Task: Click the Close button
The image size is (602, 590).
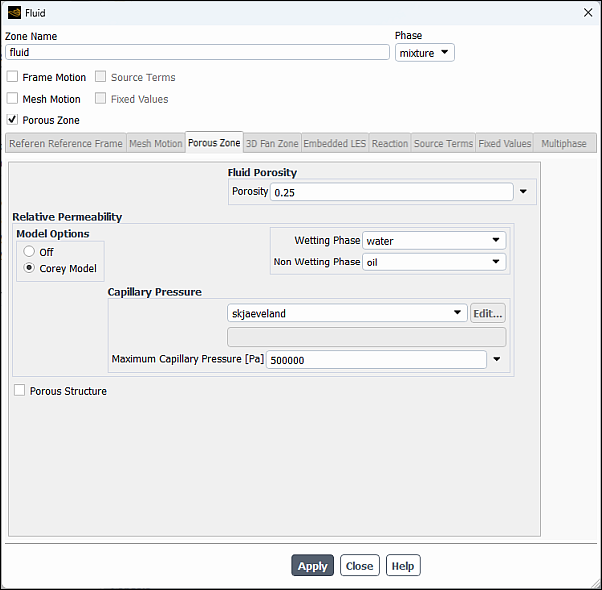Action: click(360, 565)
